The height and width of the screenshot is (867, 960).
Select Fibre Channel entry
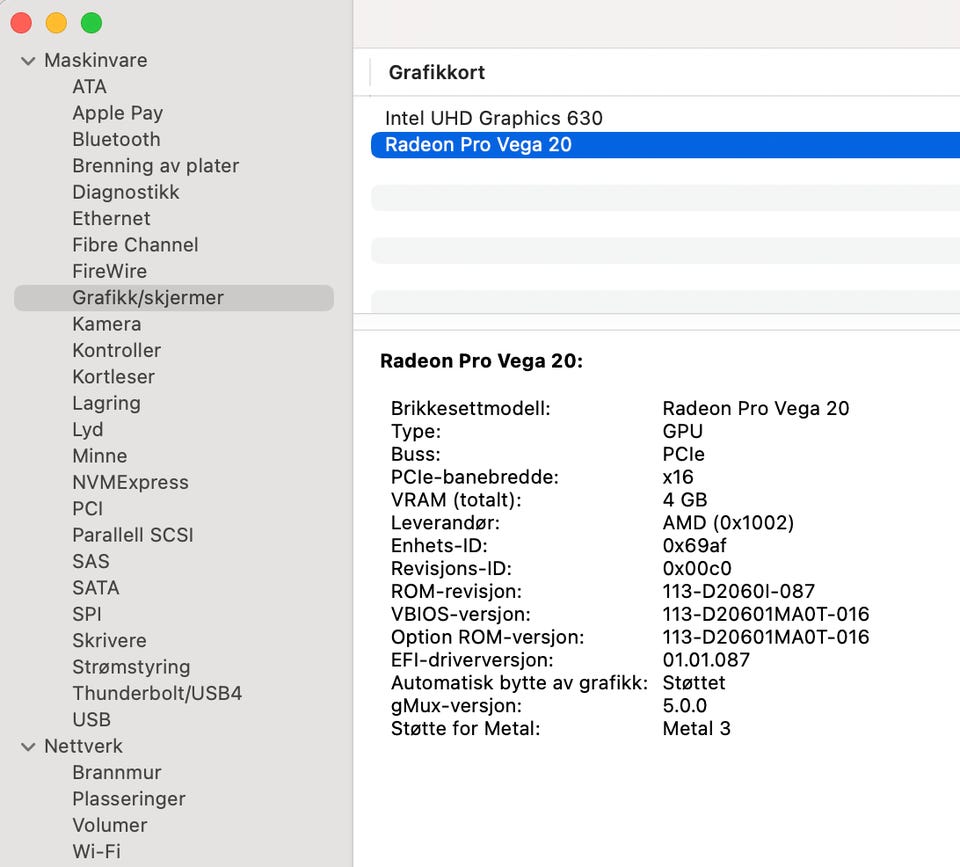[135, 245]
